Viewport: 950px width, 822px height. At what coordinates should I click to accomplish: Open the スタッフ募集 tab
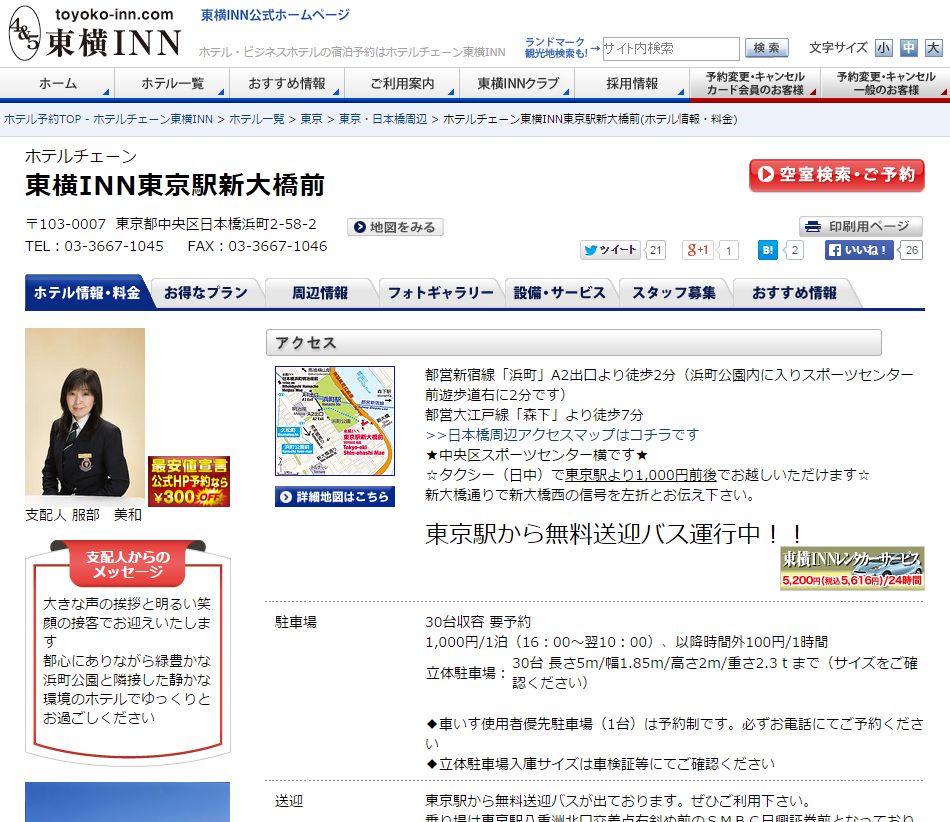674,293
